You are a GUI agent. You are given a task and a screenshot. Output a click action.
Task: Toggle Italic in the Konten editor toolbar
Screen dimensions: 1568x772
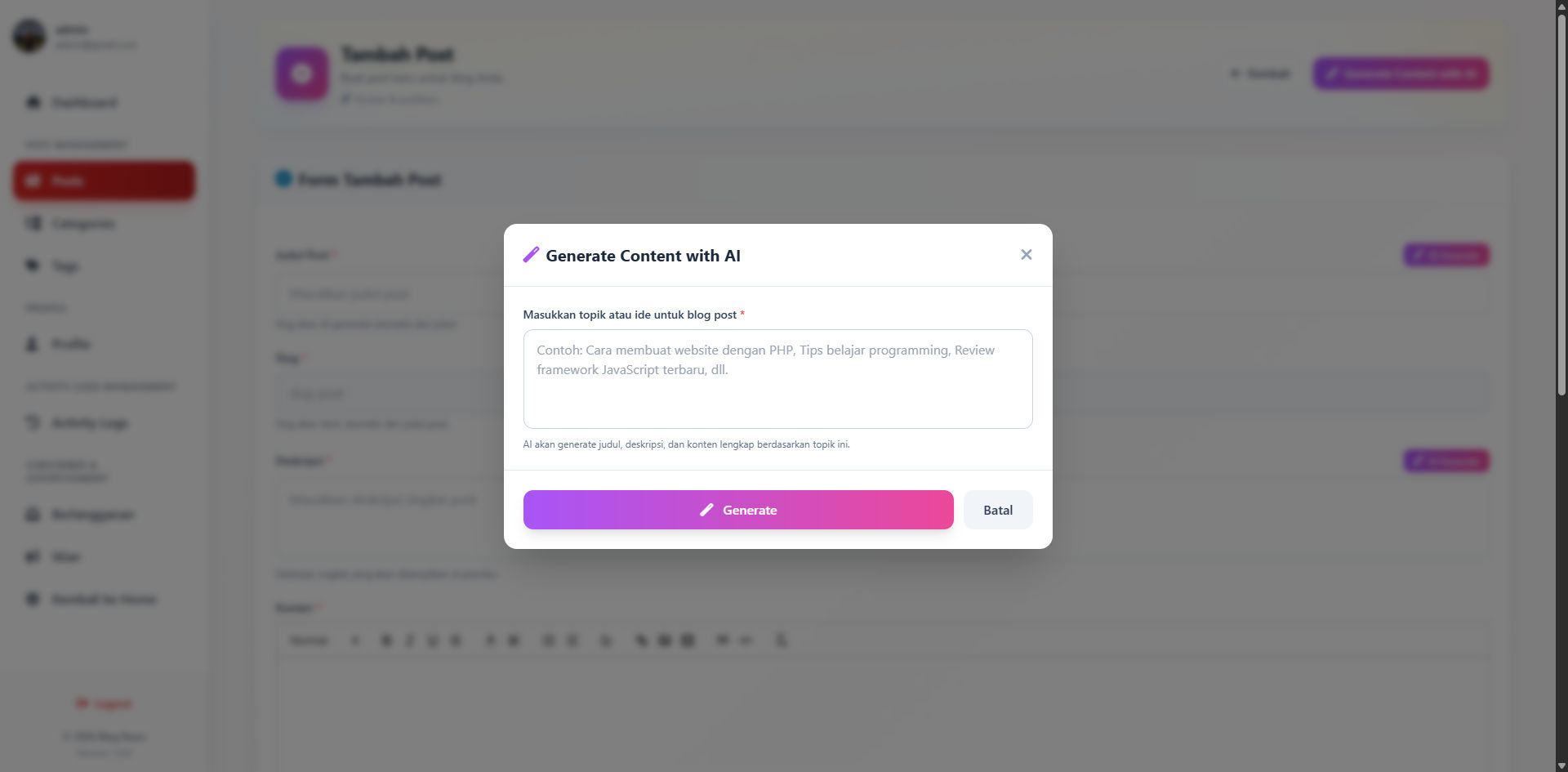(410, 640)
